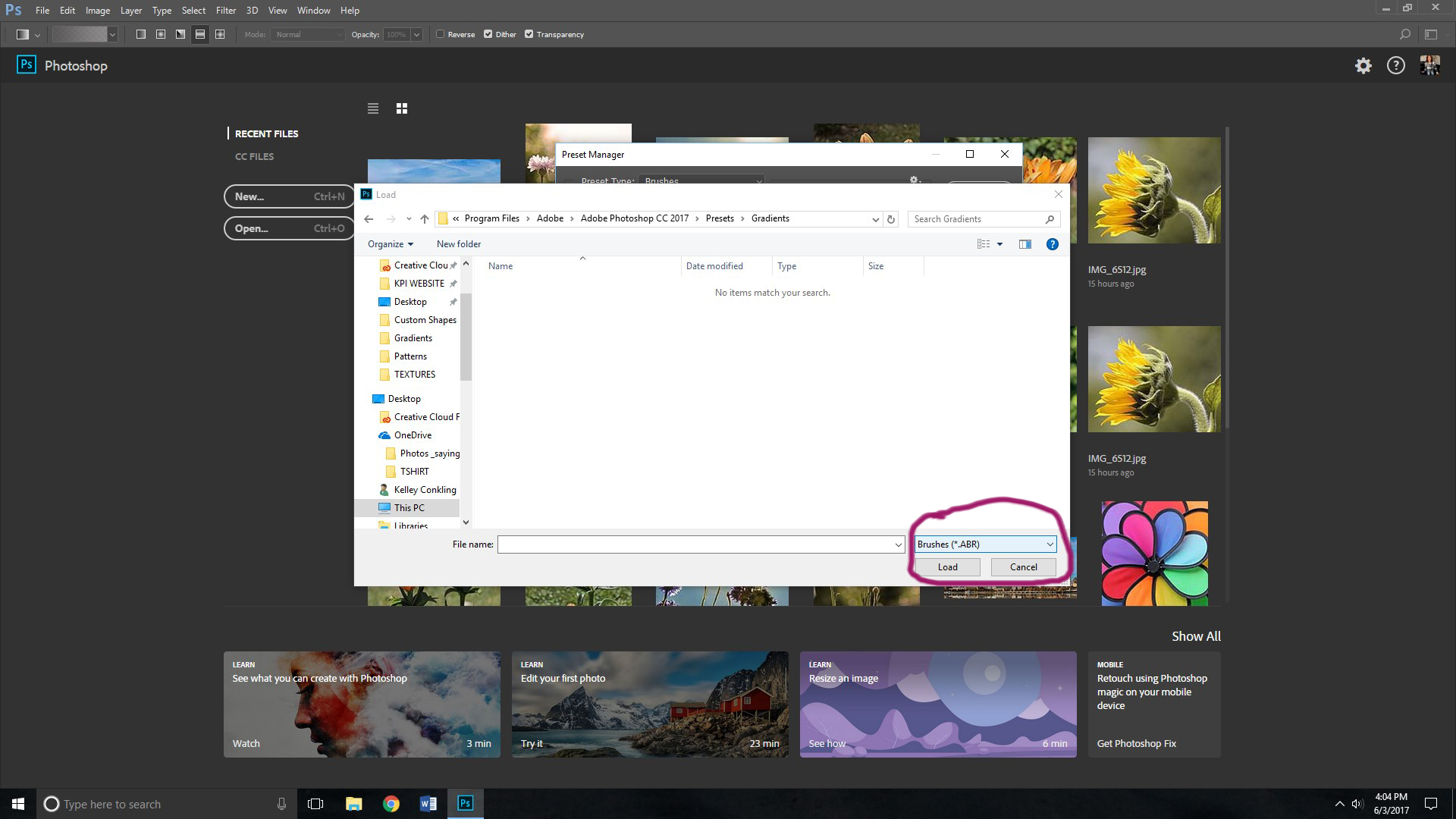
Task: Select the diamond gradient style icon
Action: tap(220, 34)
